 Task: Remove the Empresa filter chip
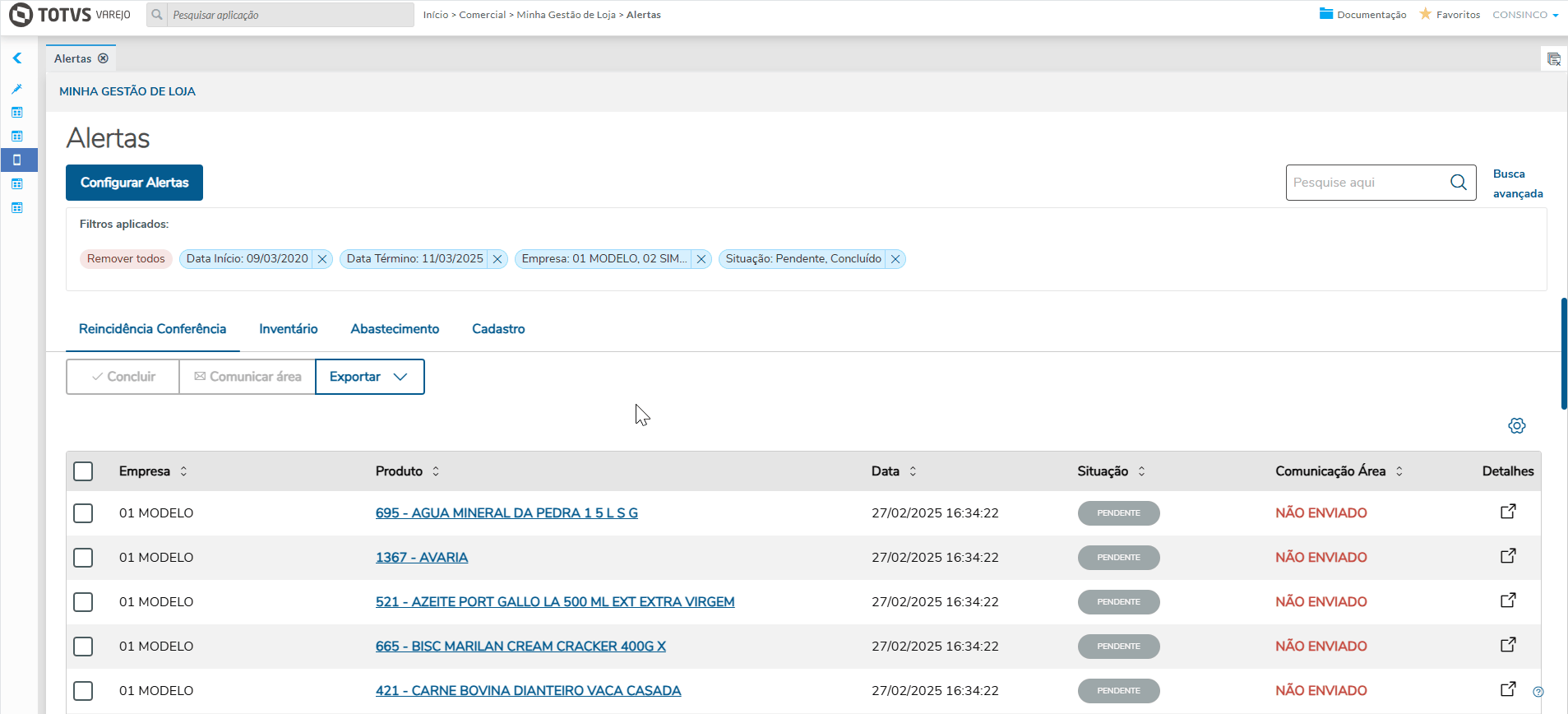click(701, 259)
